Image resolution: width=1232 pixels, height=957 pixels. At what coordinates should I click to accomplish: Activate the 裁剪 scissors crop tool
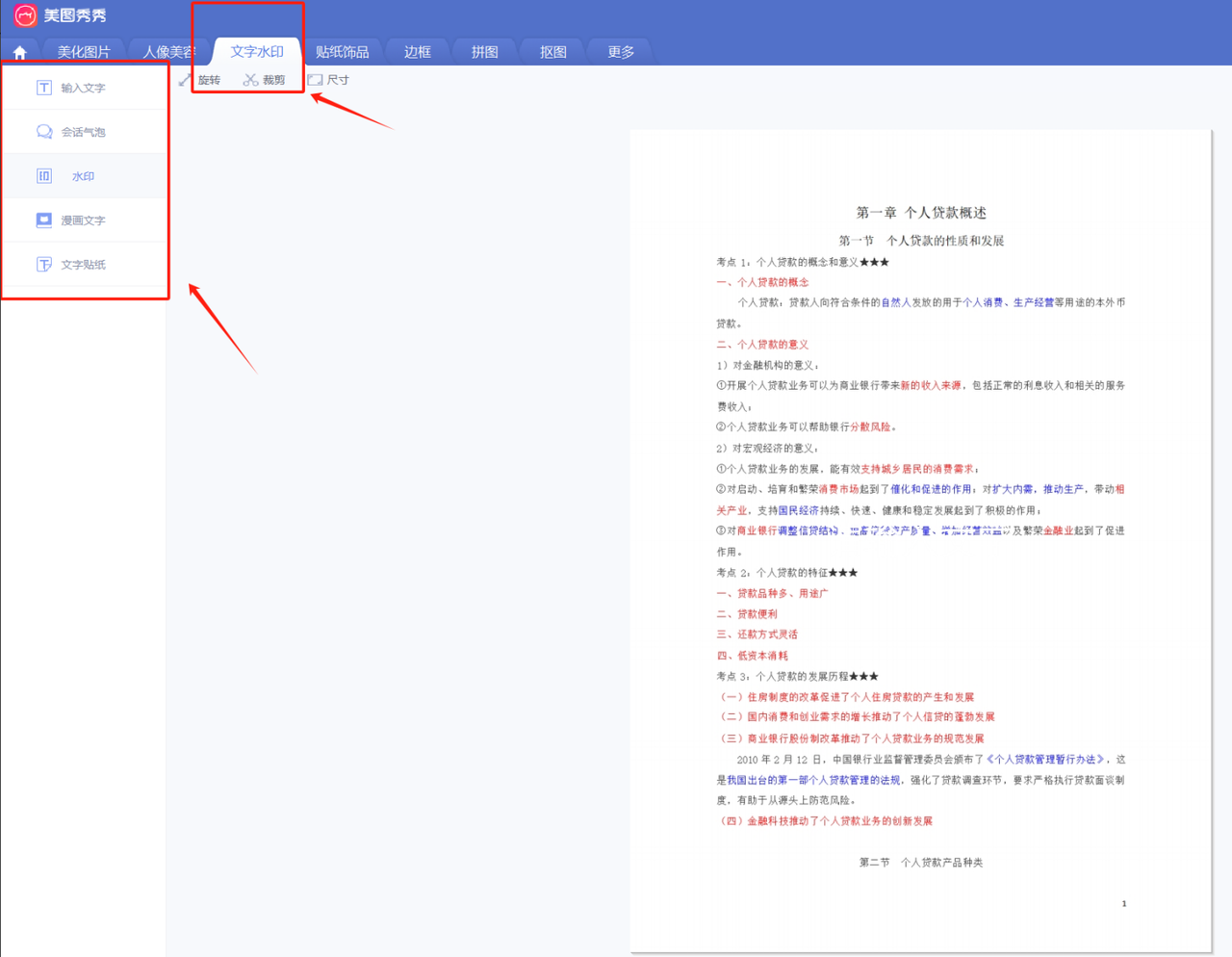(x=265, y=80)
